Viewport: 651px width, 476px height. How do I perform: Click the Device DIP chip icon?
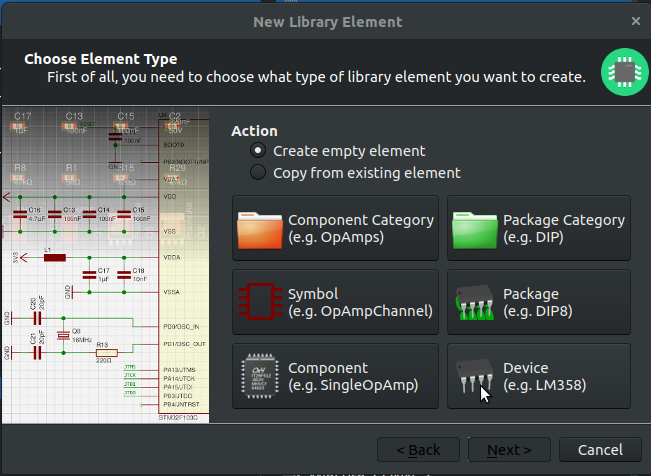pyautogui.click(x=475, y=375)
